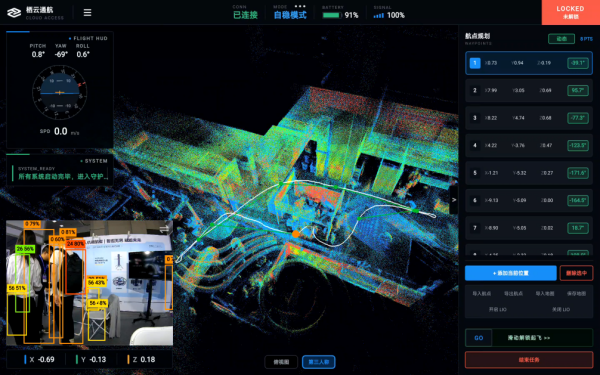Collapse the waypoint side panel arrow
The width and height of the screenshot is (600, 375).
click(x=454, y=200)
